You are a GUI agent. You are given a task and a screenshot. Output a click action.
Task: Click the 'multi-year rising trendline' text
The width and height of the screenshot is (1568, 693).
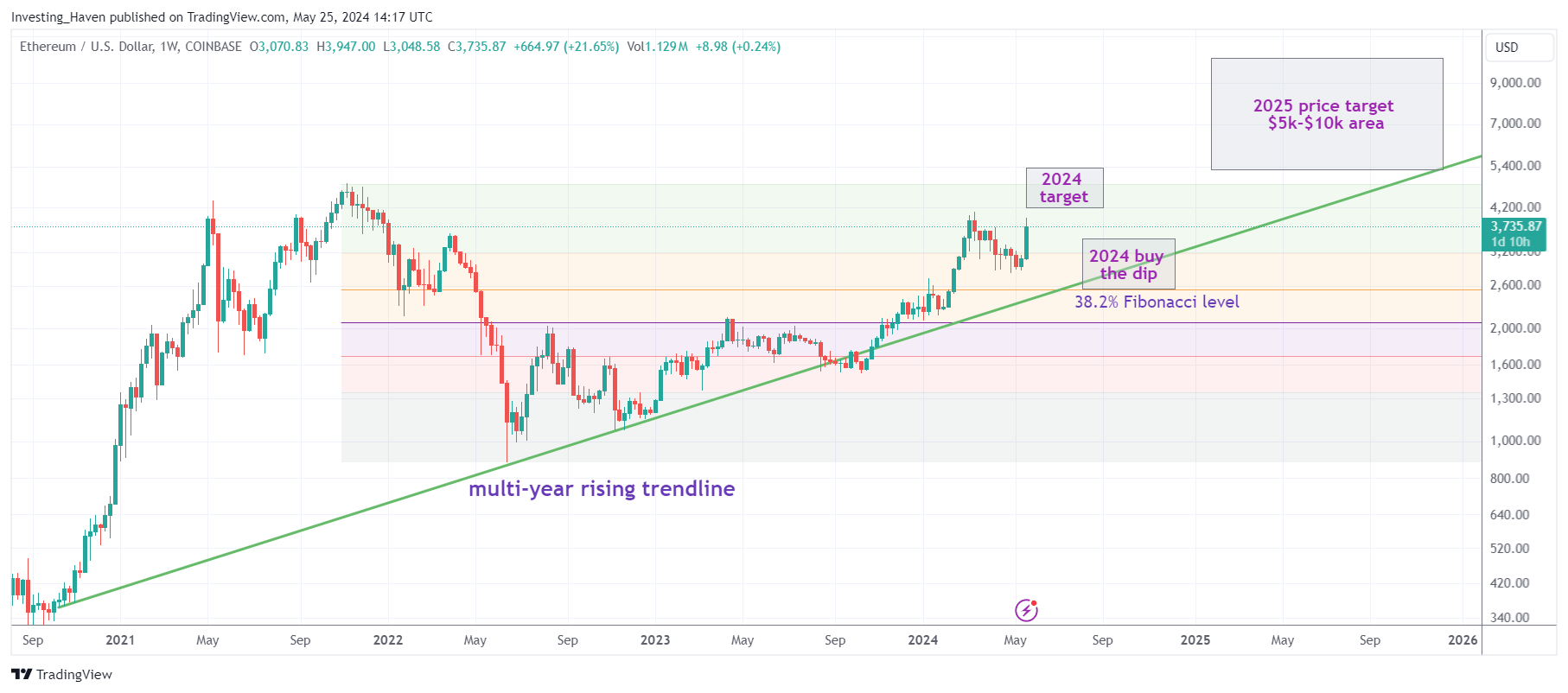pyautogui.click(x=602, y=488)
